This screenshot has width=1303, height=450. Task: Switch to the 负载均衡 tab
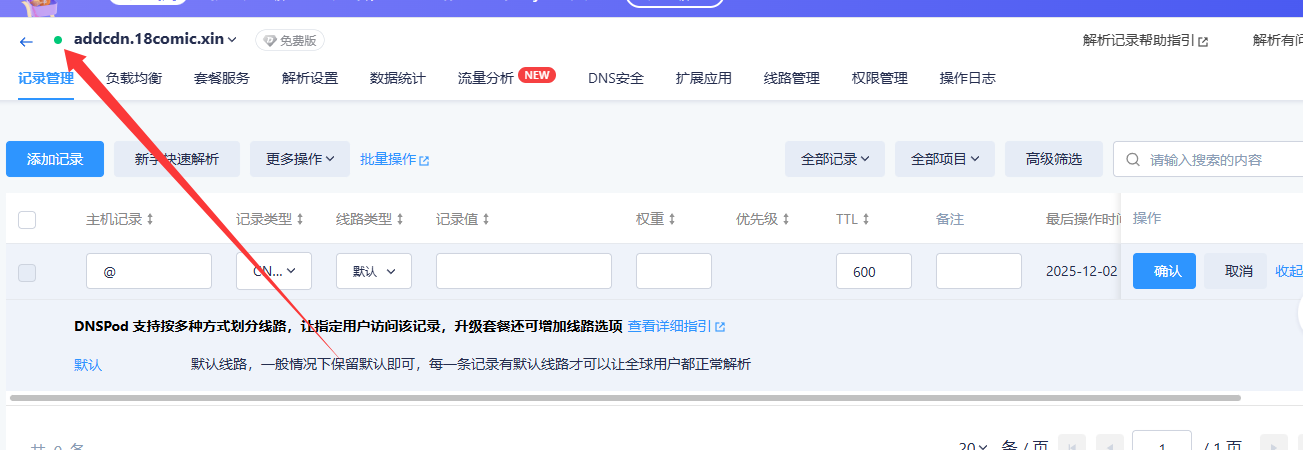pos(134,78)
